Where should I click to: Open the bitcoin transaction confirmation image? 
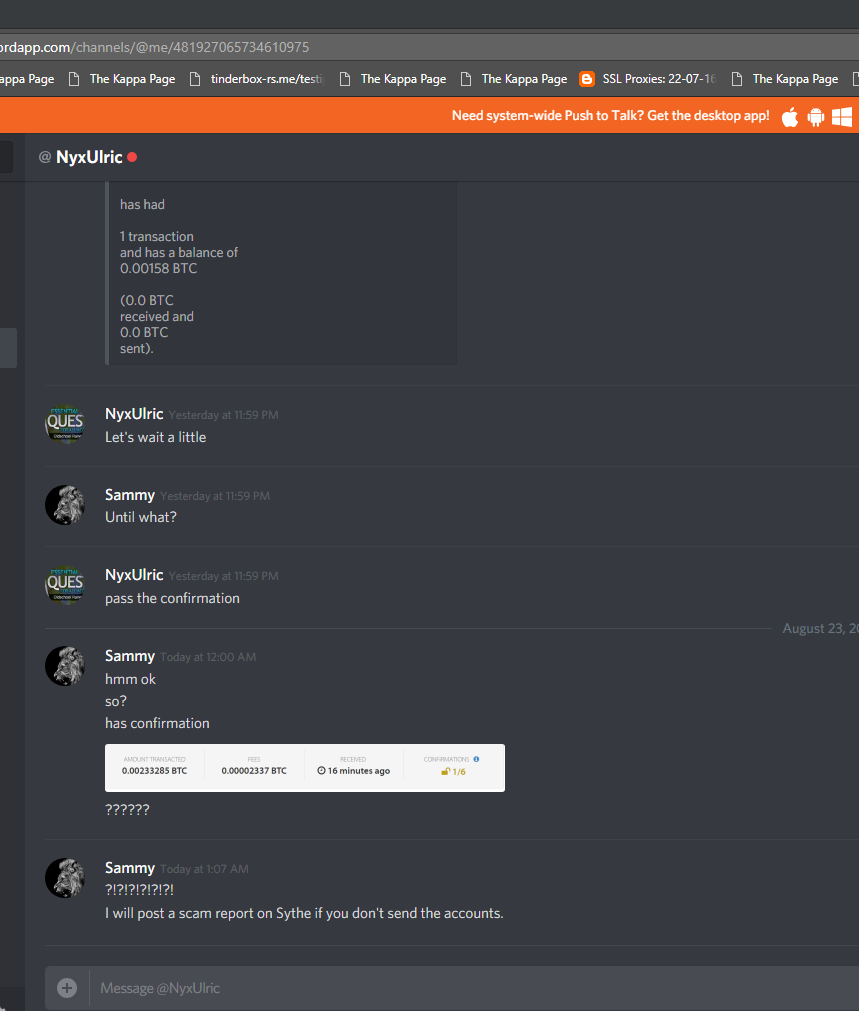click(x=305, y=768)
